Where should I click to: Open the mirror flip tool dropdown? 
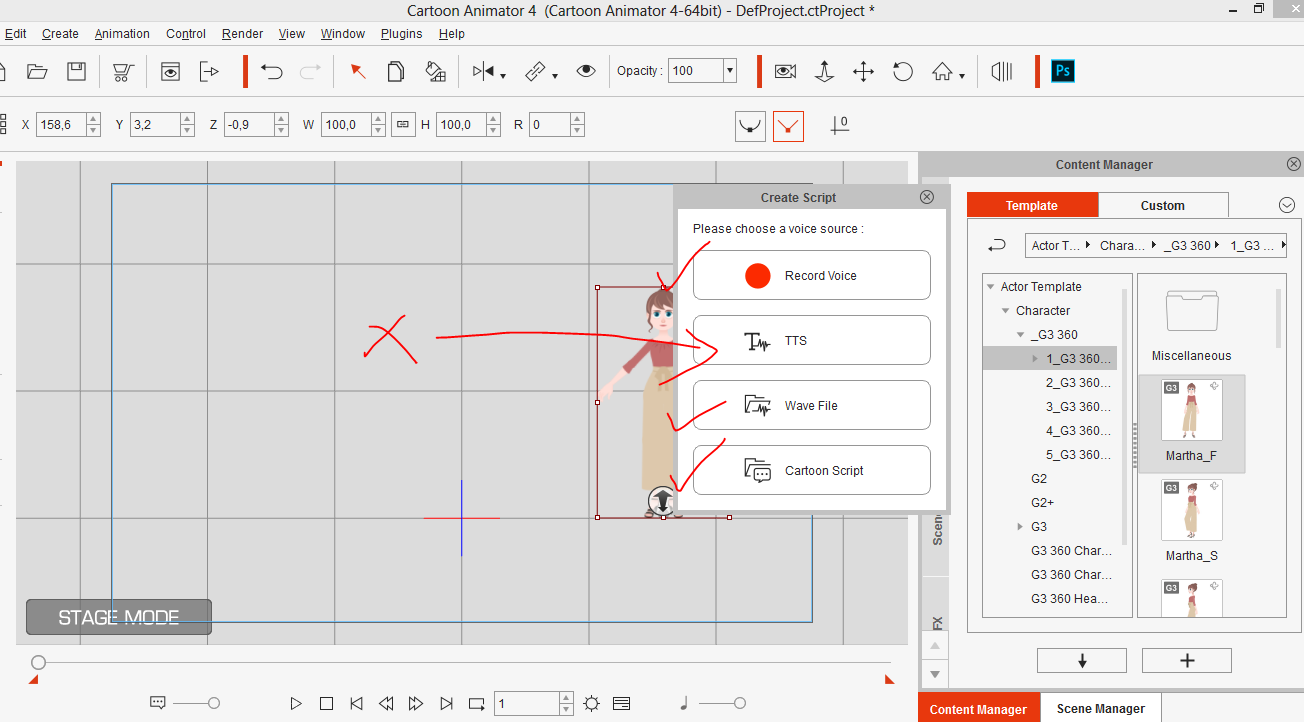click(x=503, y=75)
